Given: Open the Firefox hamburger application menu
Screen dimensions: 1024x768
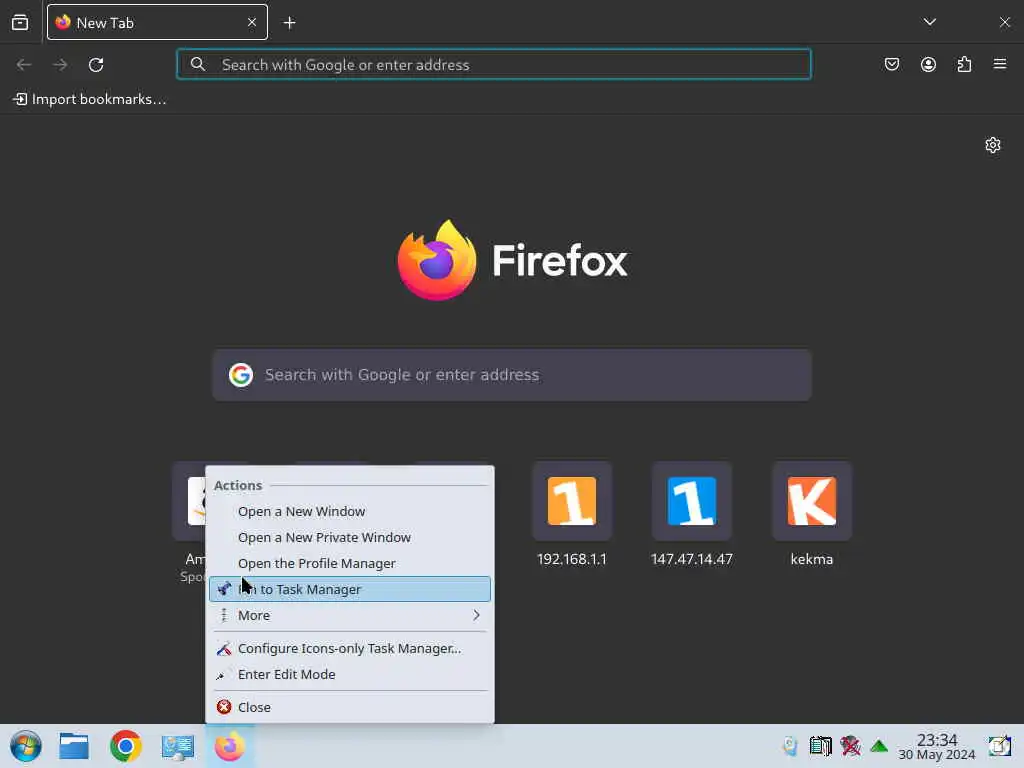Looking at the screenshot, I should click(1000, 64).
